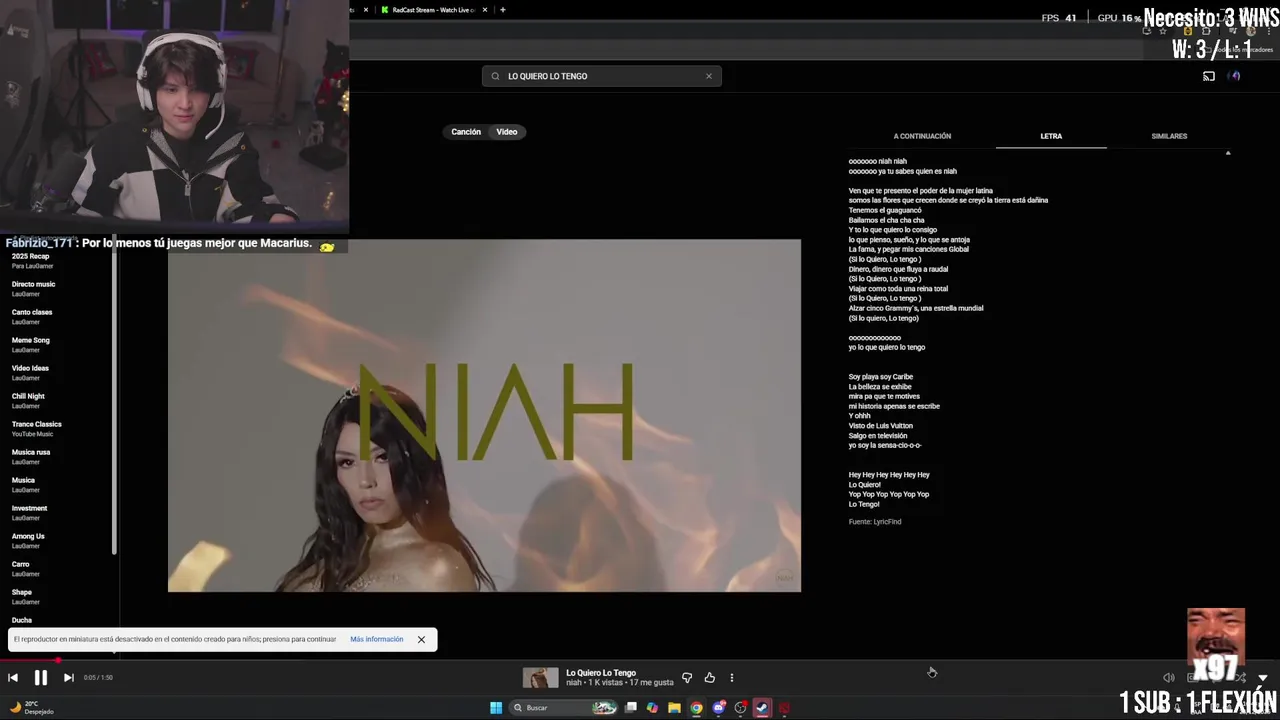
Task: Click the lyric 'Soy playa soy Caribe'
Action: point(881,377)
